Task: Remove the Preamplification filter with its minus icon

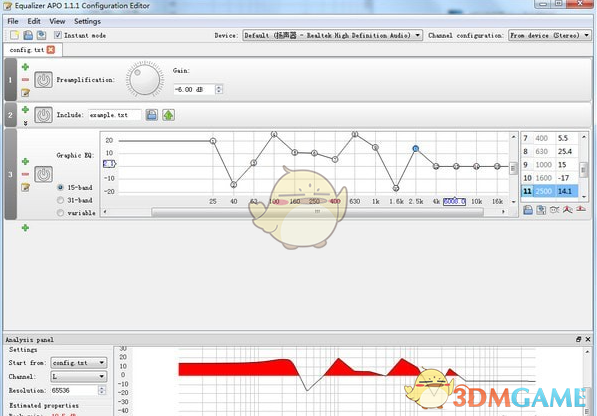Action: (25, 80)
